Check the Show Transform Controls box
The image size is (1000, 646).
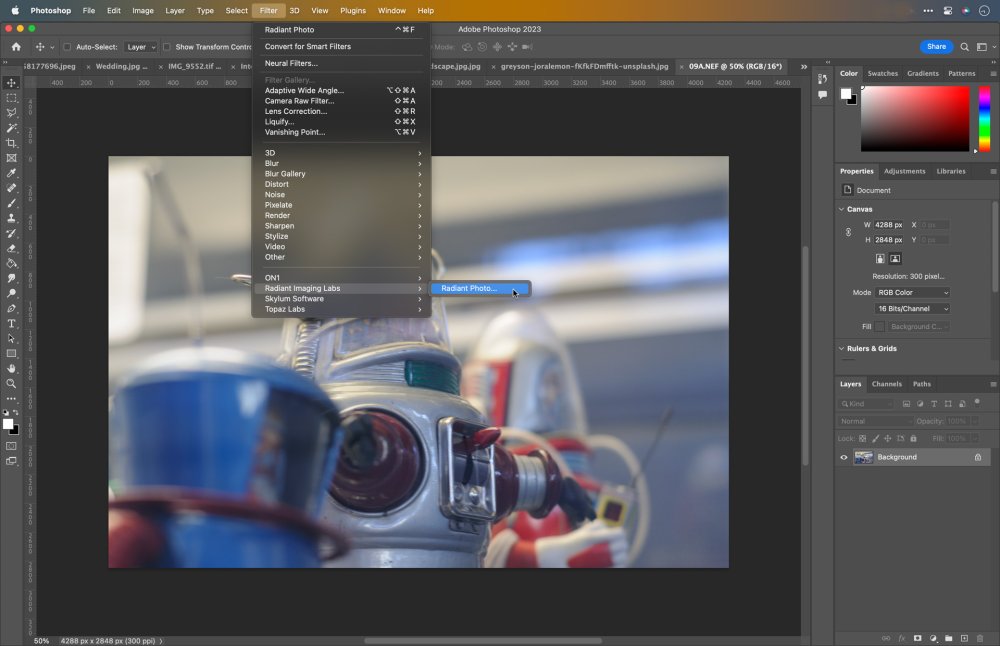pos(167,47)
